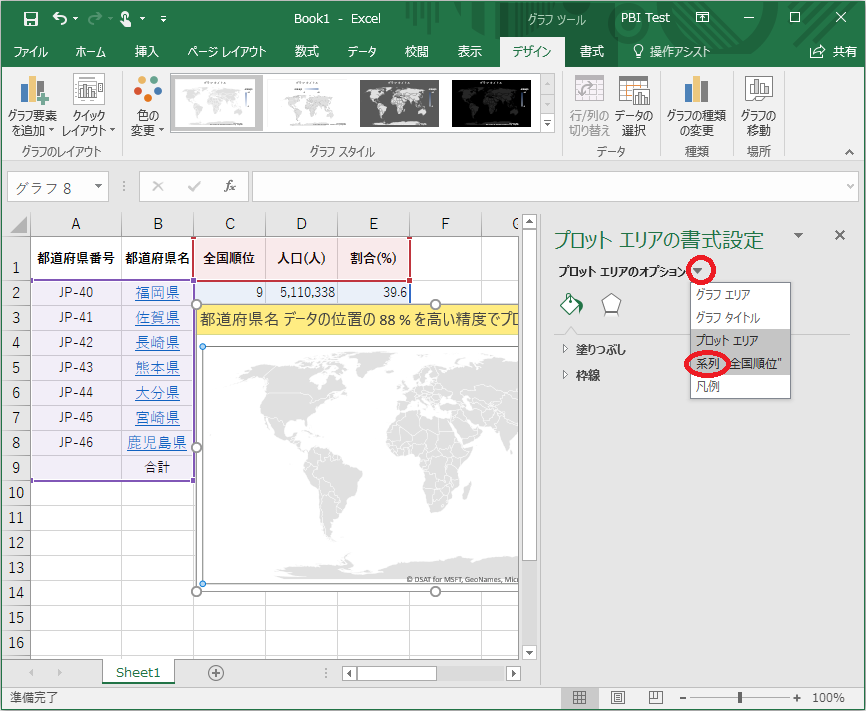
Task: Open プロットエリアのオプション dropdown arrow
Action: point(699,271)
